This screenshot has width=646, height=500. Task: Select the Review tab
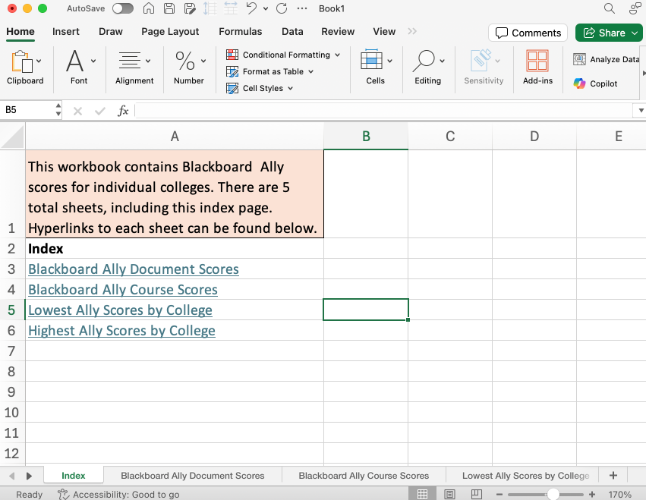(x=338, y=32)
